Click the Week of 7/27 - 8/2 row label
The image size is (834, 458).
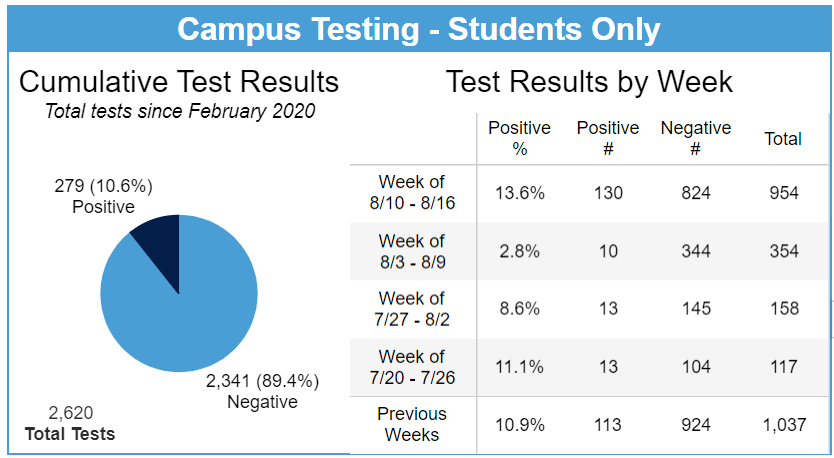[412, 308]
